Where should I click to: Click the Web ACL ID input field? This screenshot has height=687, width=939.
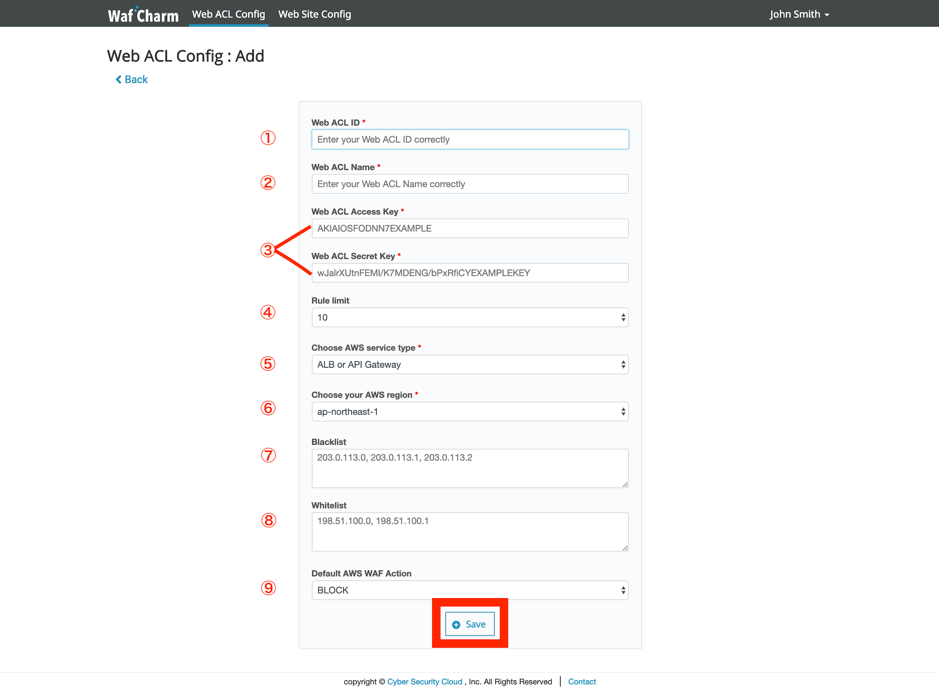pos(469,140)
